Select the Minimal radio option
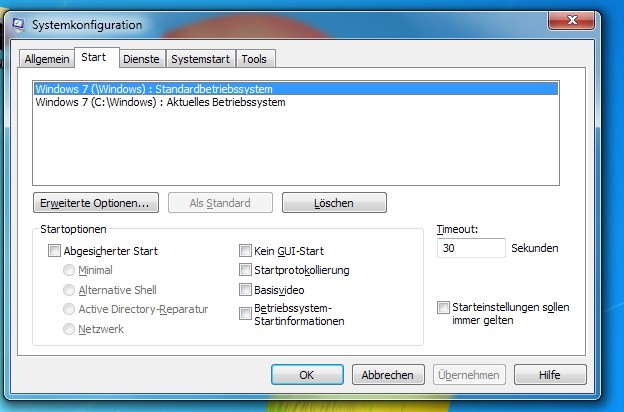 pyautogui.click(x=69, y=270)
